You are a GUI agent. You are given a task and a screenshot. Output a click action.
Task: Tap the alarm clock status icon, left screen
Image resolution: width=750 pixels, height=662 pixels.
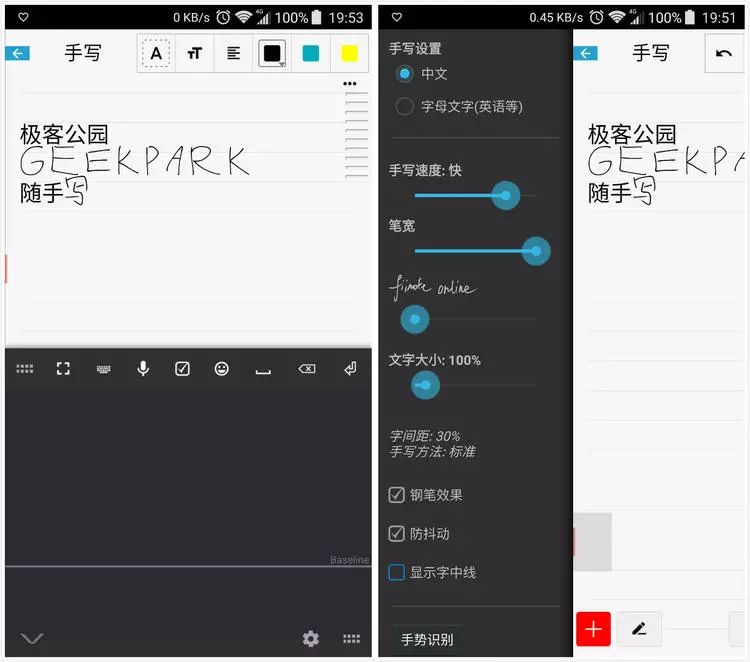[223, 18]
